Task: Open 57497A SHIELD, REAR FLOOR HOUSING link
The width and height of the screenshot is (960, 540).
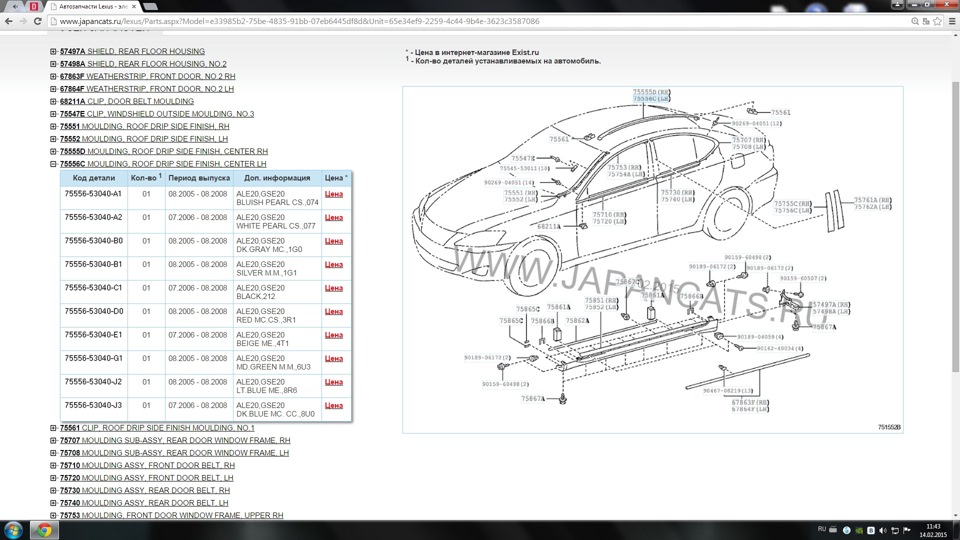Action: click(132, 51)
